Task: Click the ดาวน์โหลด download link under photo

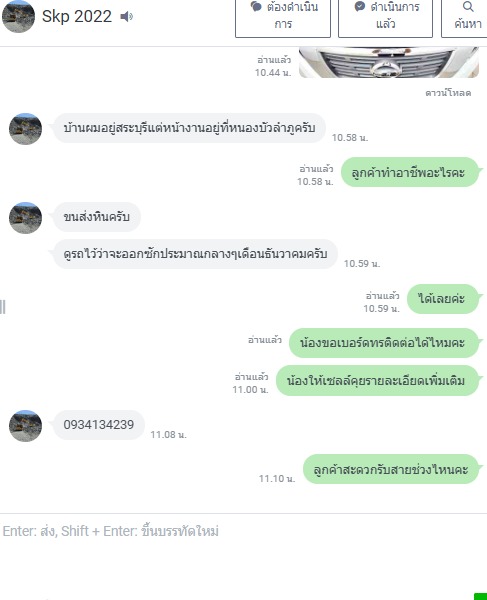Action: 448,93
